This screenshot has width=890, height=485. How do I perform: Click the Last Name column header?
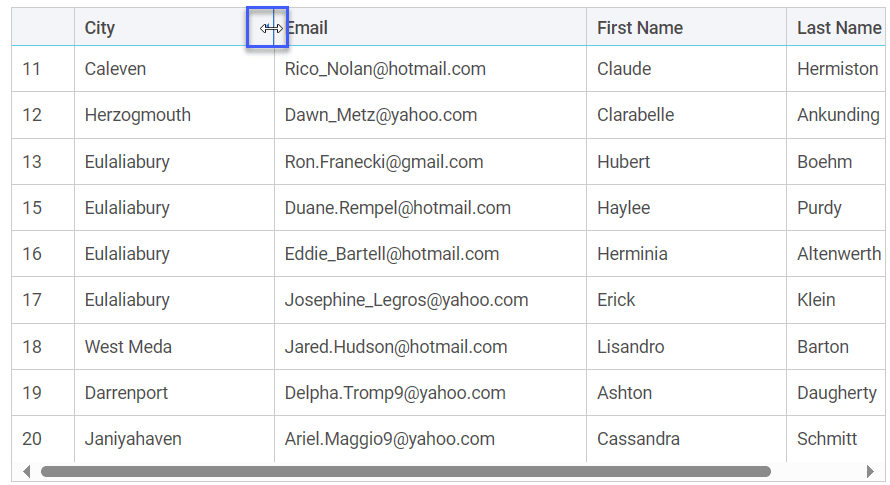838,28
